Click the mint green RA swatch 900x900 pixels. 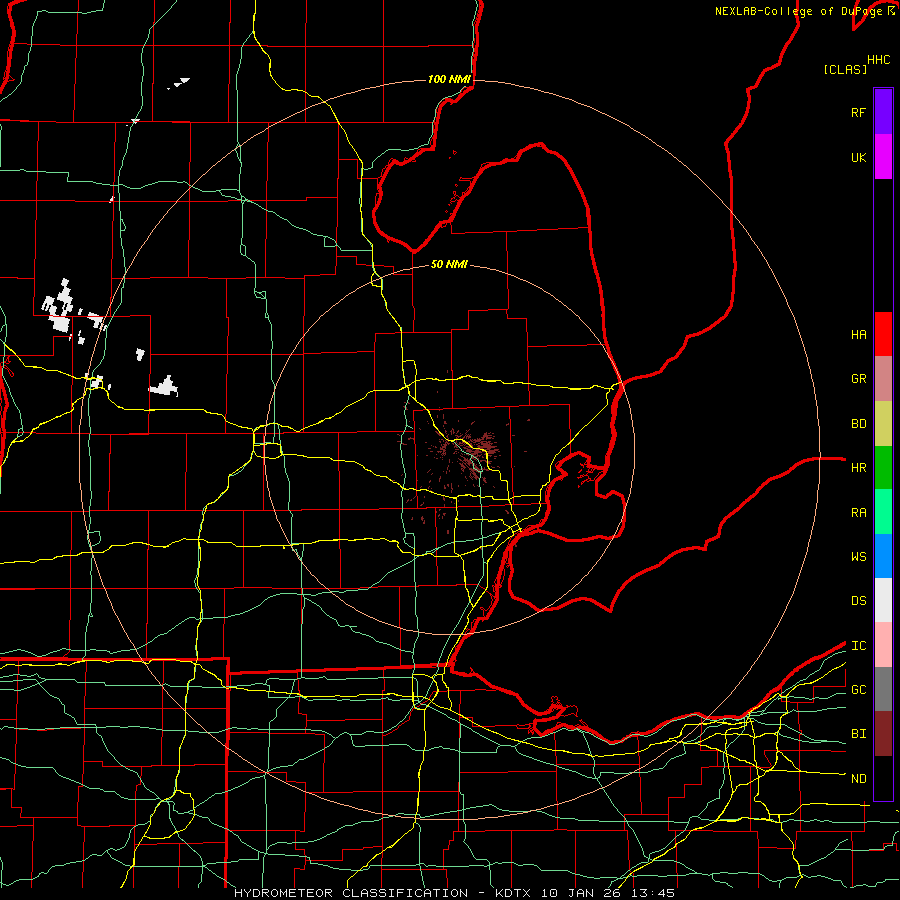point(883,512)
